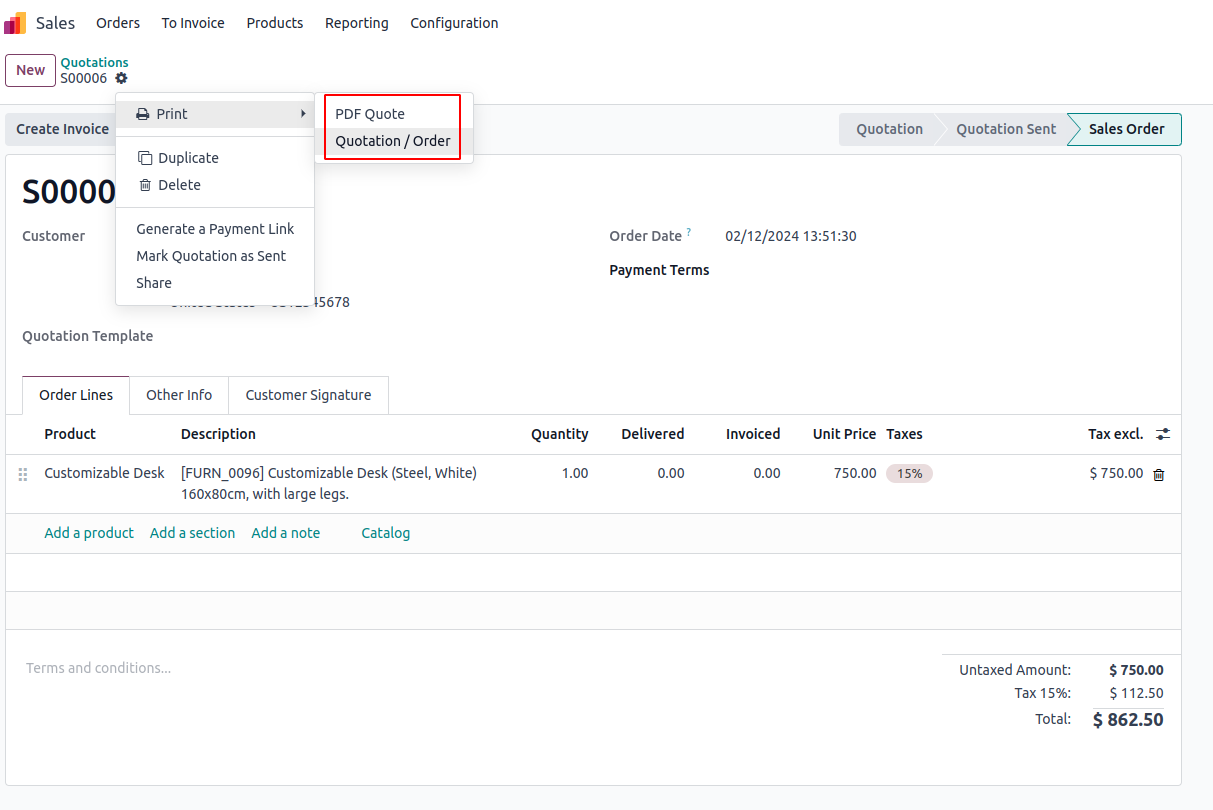Select Quotation / Order print option

[x=393, y=141]
